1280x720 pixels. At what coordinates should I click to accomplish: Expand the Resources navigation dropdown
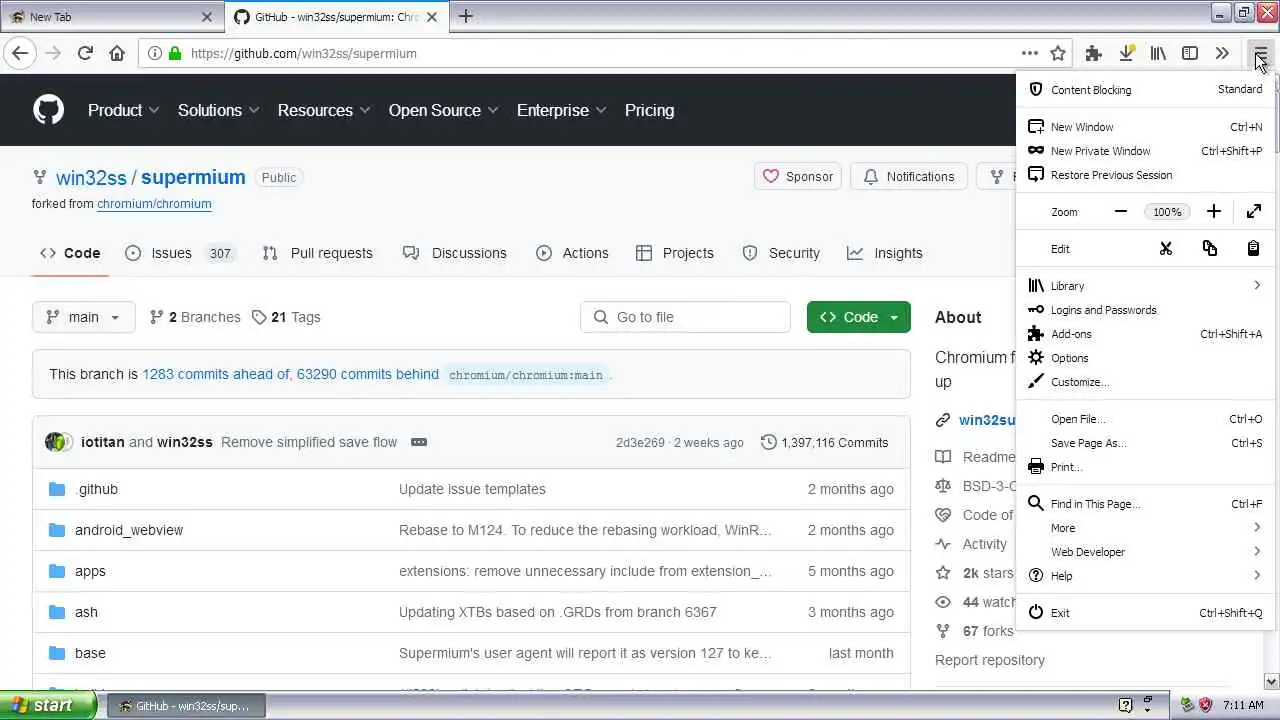point(324,110)
